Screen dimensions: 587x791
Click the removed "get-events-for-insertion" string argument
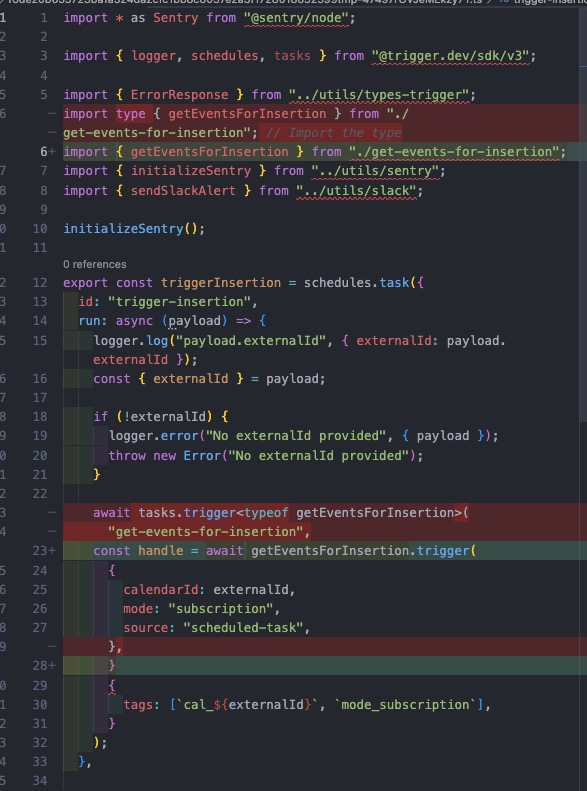pyautogui.click(x=206, y=532)
